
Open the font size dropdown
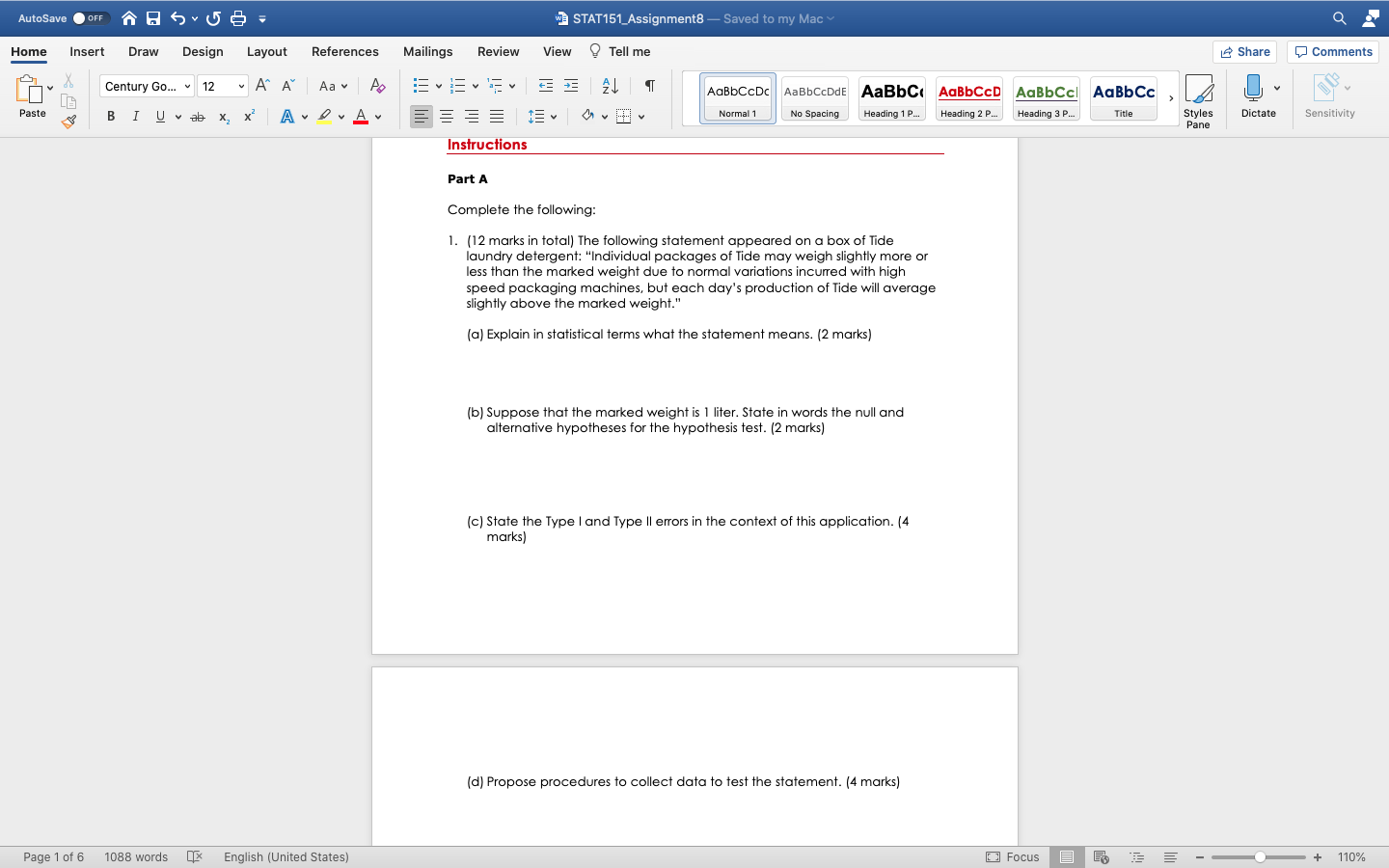click(241, 86)
